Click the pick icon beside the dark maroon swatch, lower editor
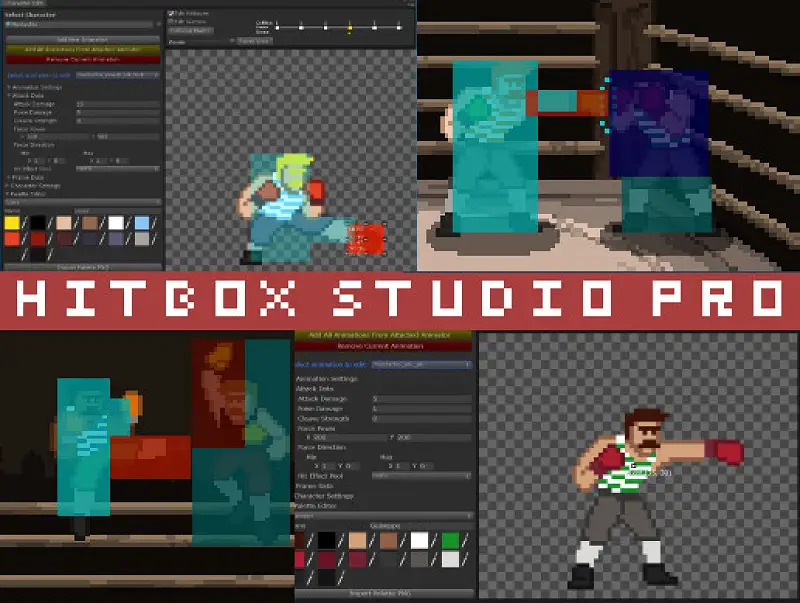 click(x=341, y=560)
